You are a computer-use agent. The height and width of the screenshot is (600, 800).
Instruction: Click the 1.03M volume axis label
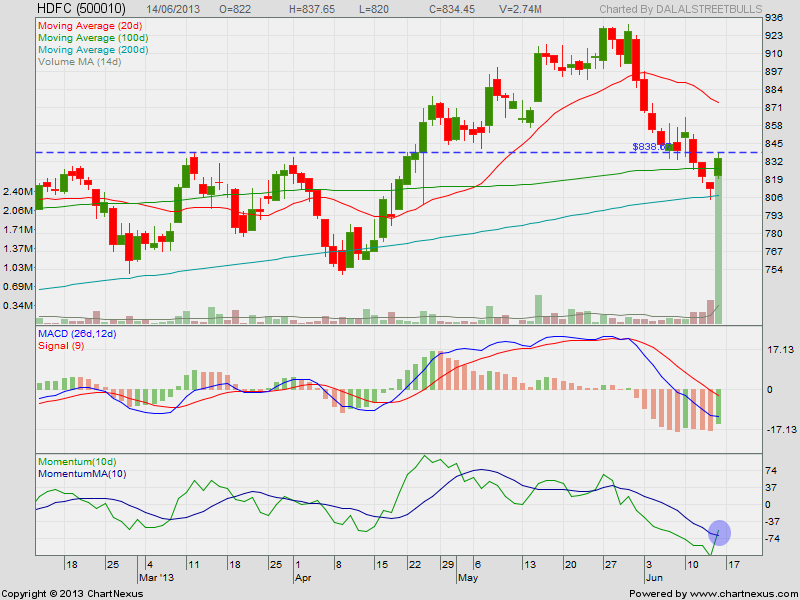17,268
